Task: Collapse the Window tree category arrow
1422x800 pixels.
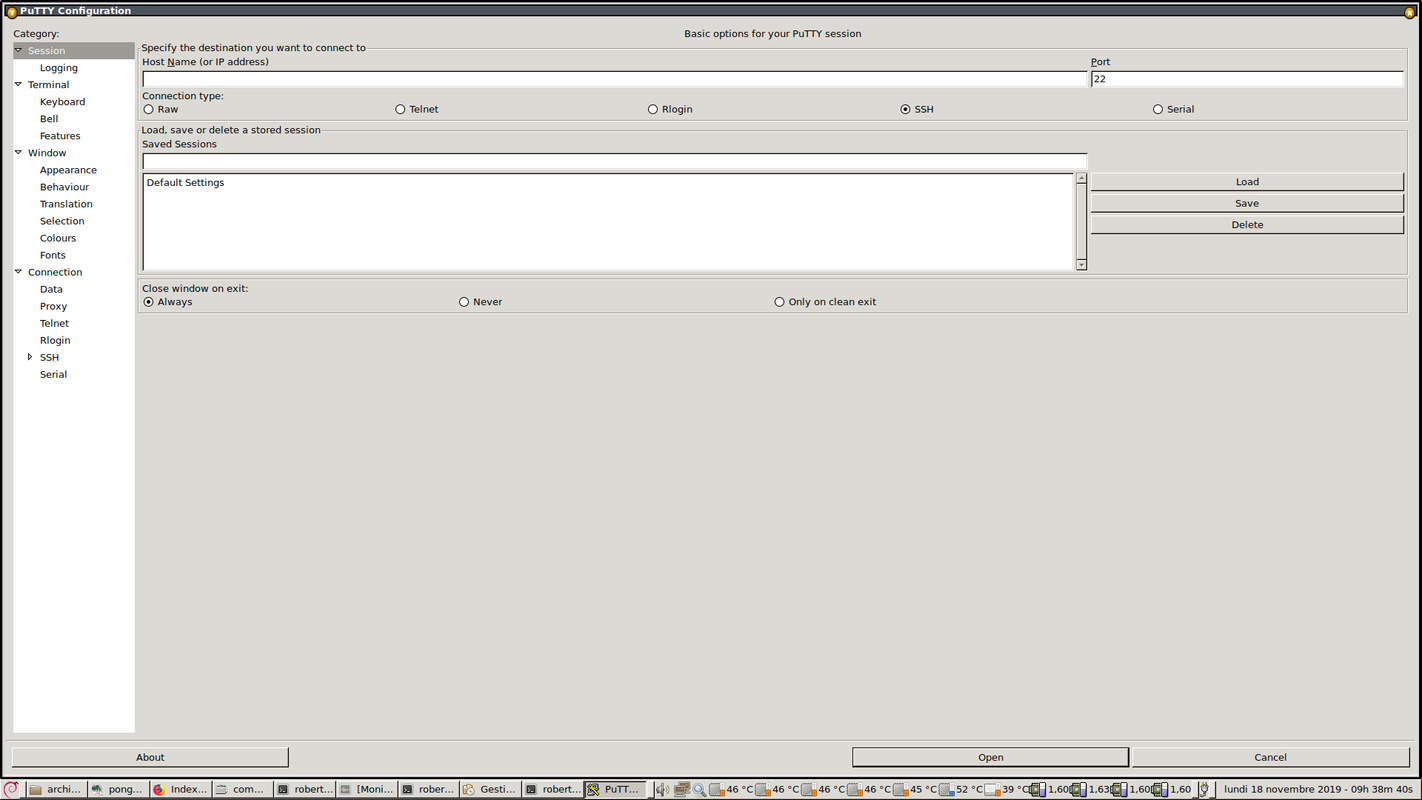Action: coord(18,152)
